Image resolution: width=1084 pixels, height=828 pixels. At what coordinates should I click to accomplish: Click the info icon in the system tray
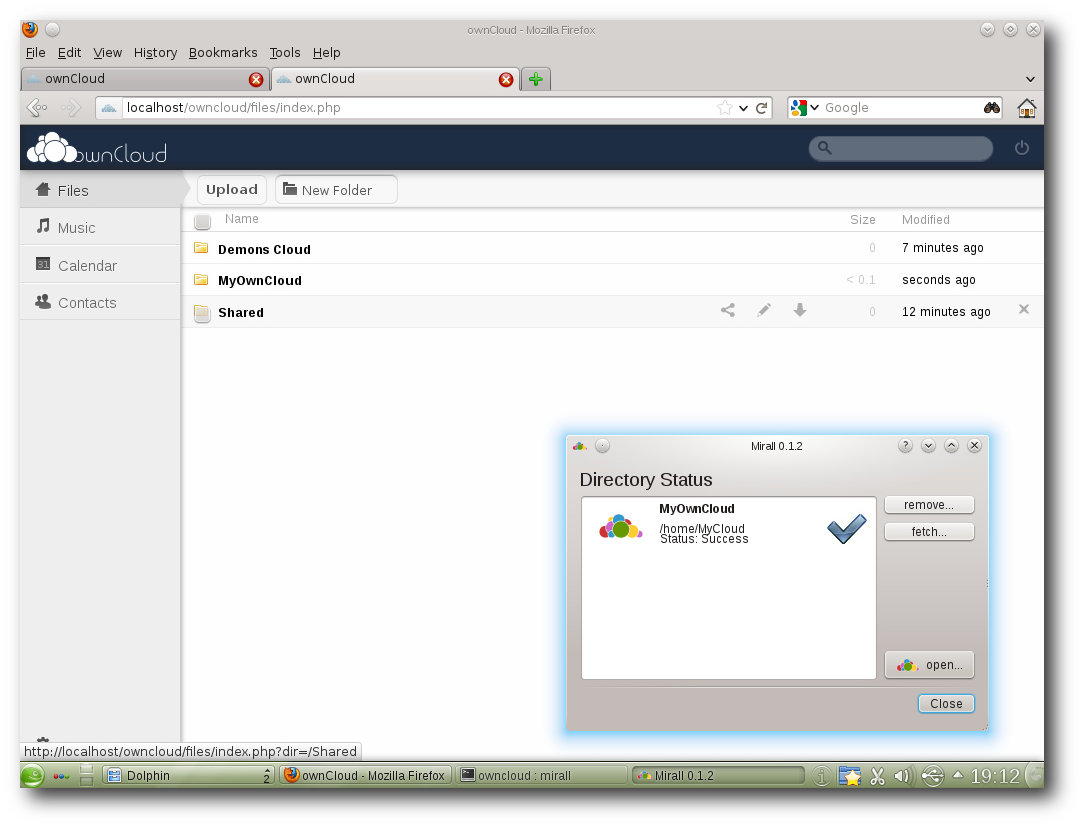(821, 776)
